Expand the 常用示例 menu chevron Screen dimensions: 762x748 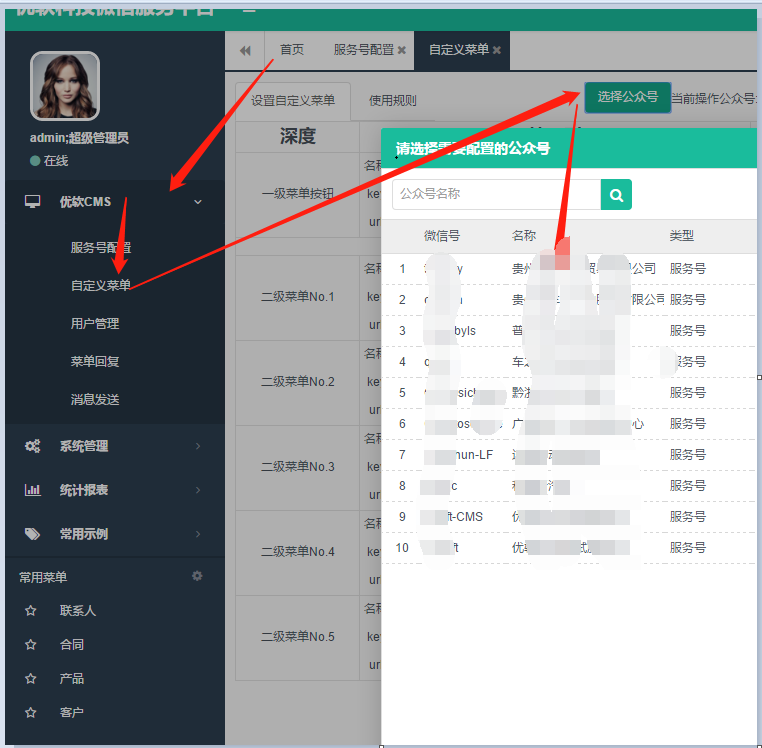[198, 534]
